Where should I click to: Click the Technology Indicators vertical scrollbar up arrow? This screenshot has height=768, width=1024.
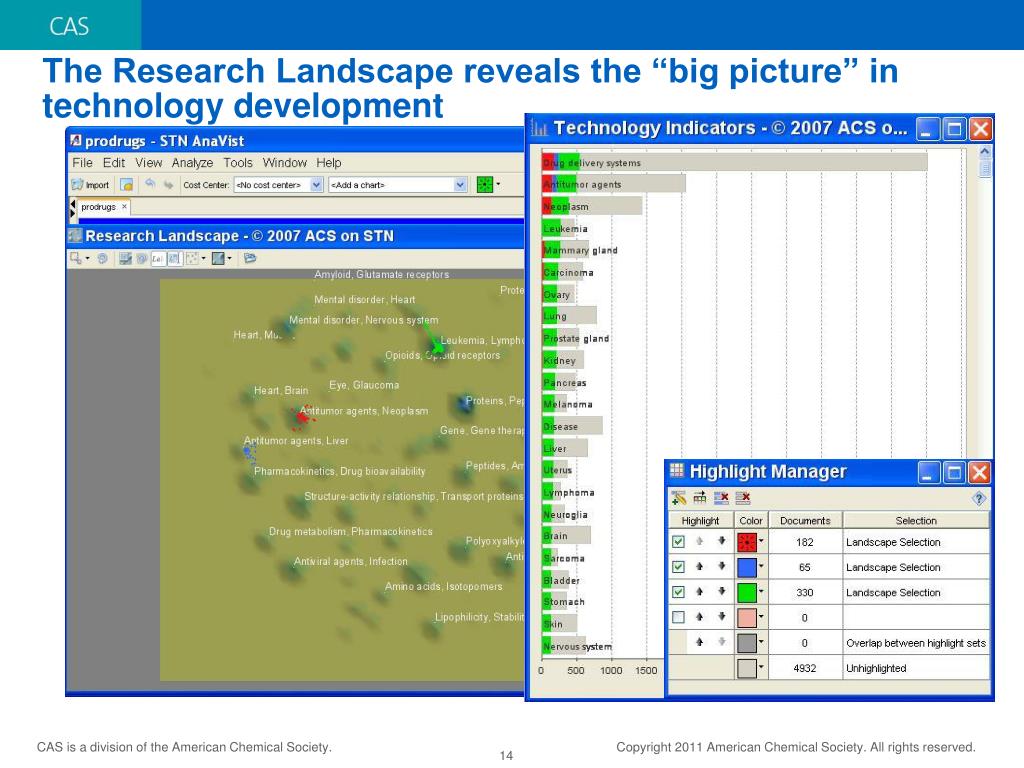985,152
